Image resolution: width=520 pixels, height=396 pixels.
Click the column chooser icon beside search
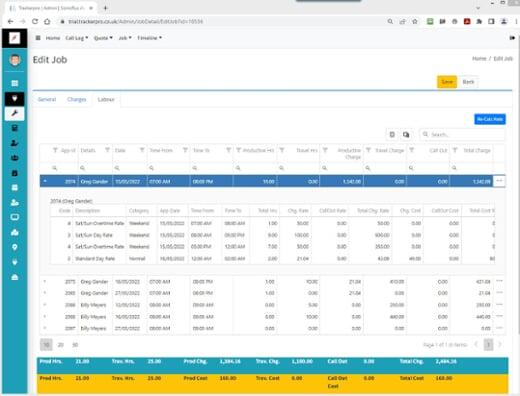pos(406,134)
